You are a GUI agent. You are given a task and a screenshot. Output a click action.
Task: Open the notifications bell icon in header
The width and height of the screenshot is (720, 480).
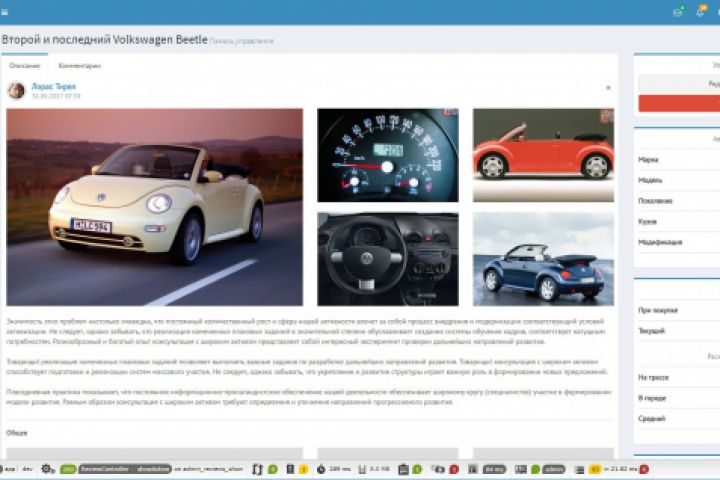coord(701,11)
